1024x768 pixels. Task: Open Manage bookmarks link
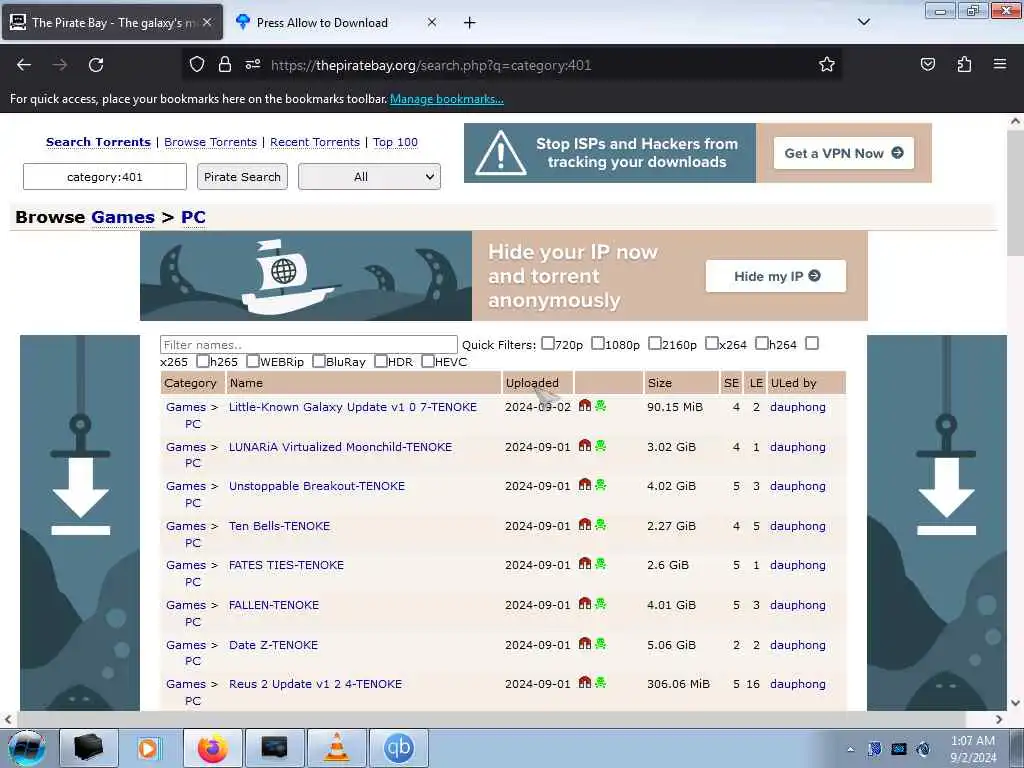447,99
